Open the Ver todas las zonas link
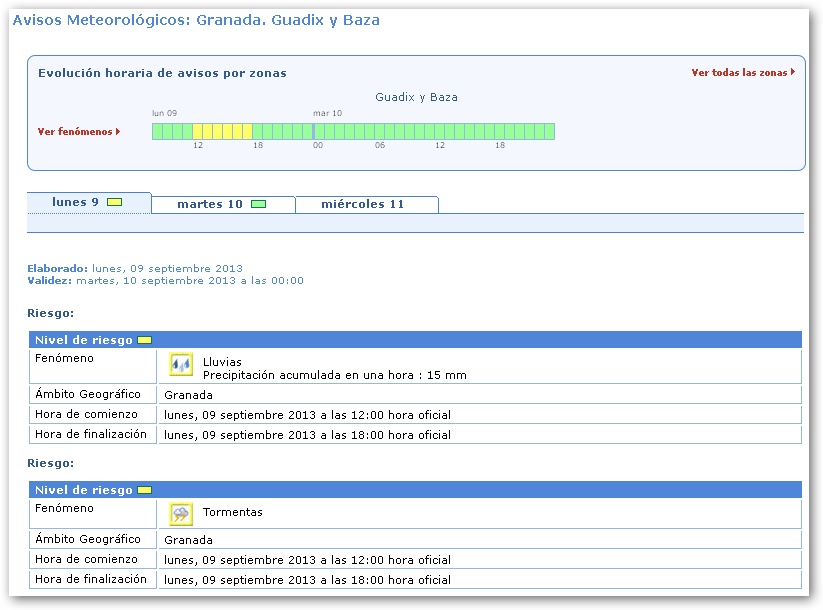Viewport: 823px width, 610px height. 739,73
